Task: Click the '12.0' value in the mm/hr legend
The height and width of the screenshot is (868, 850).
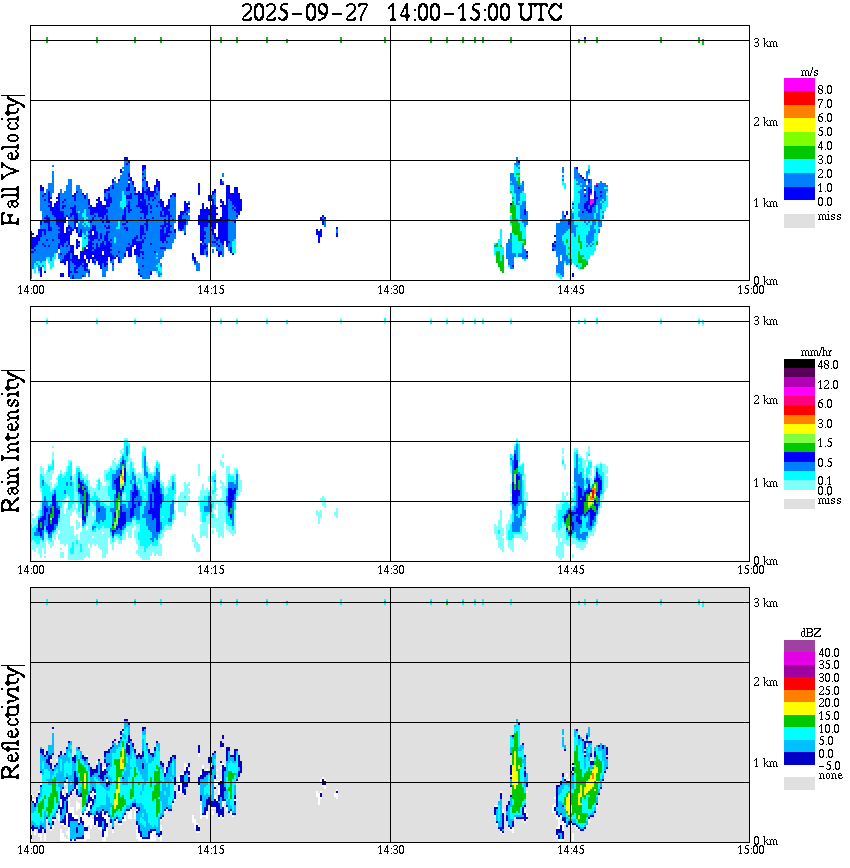Action: pyautogui.click(x=828, y=384)
